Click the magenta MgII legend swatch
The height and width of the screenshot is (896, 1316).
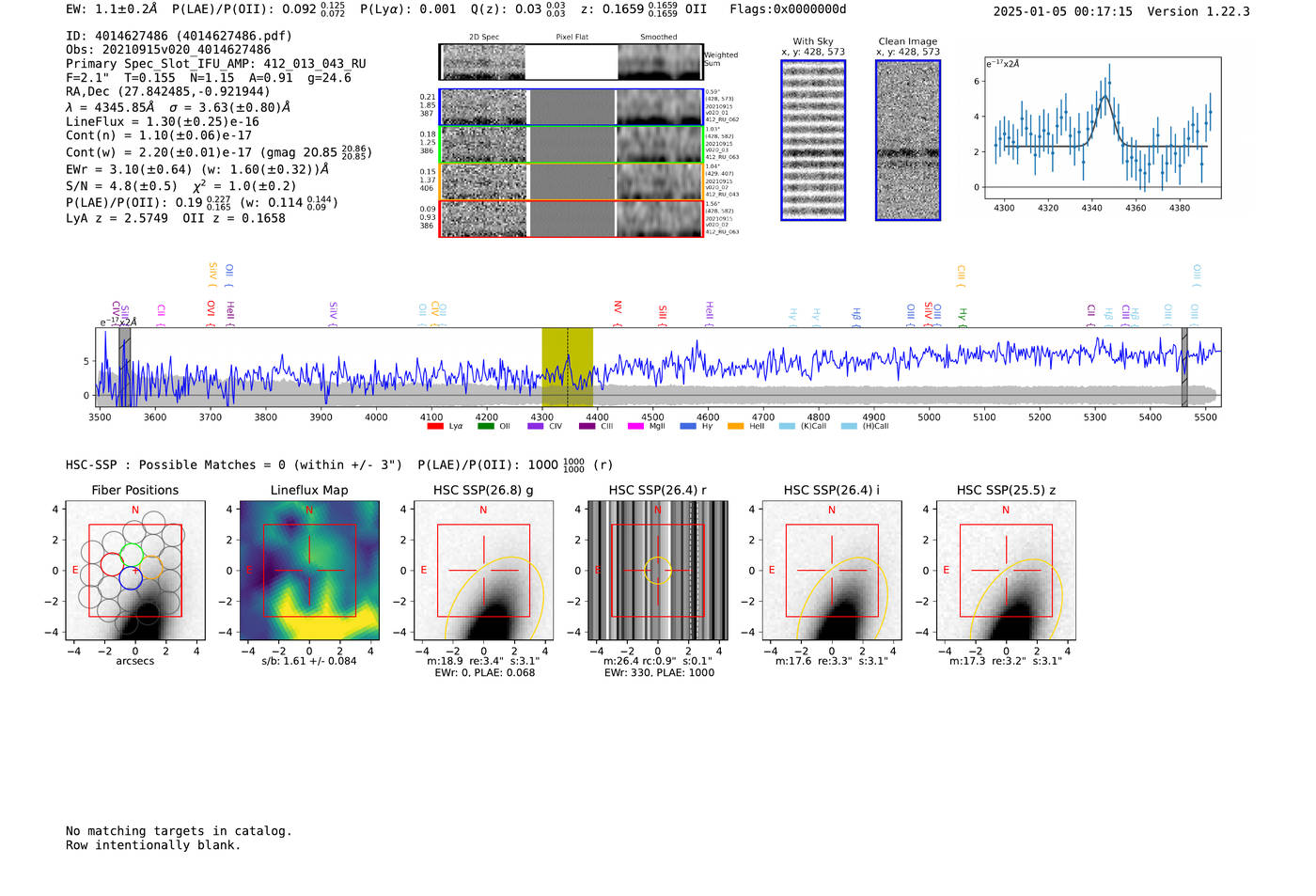635,426
